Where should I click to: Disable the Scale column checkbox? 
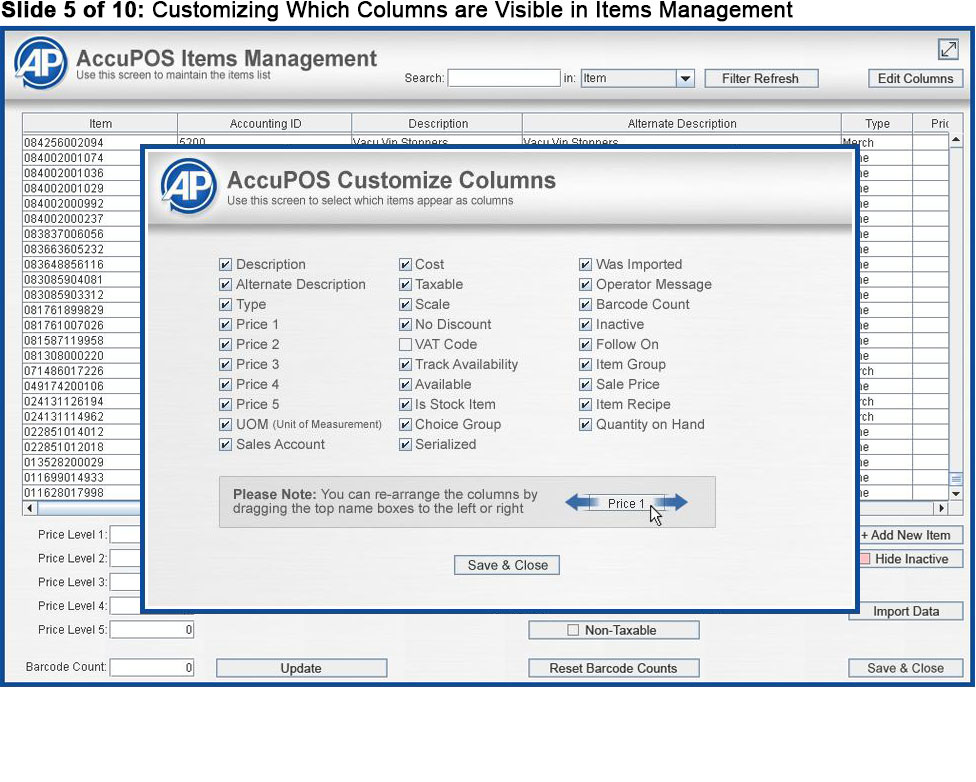[x=405, y=304]
